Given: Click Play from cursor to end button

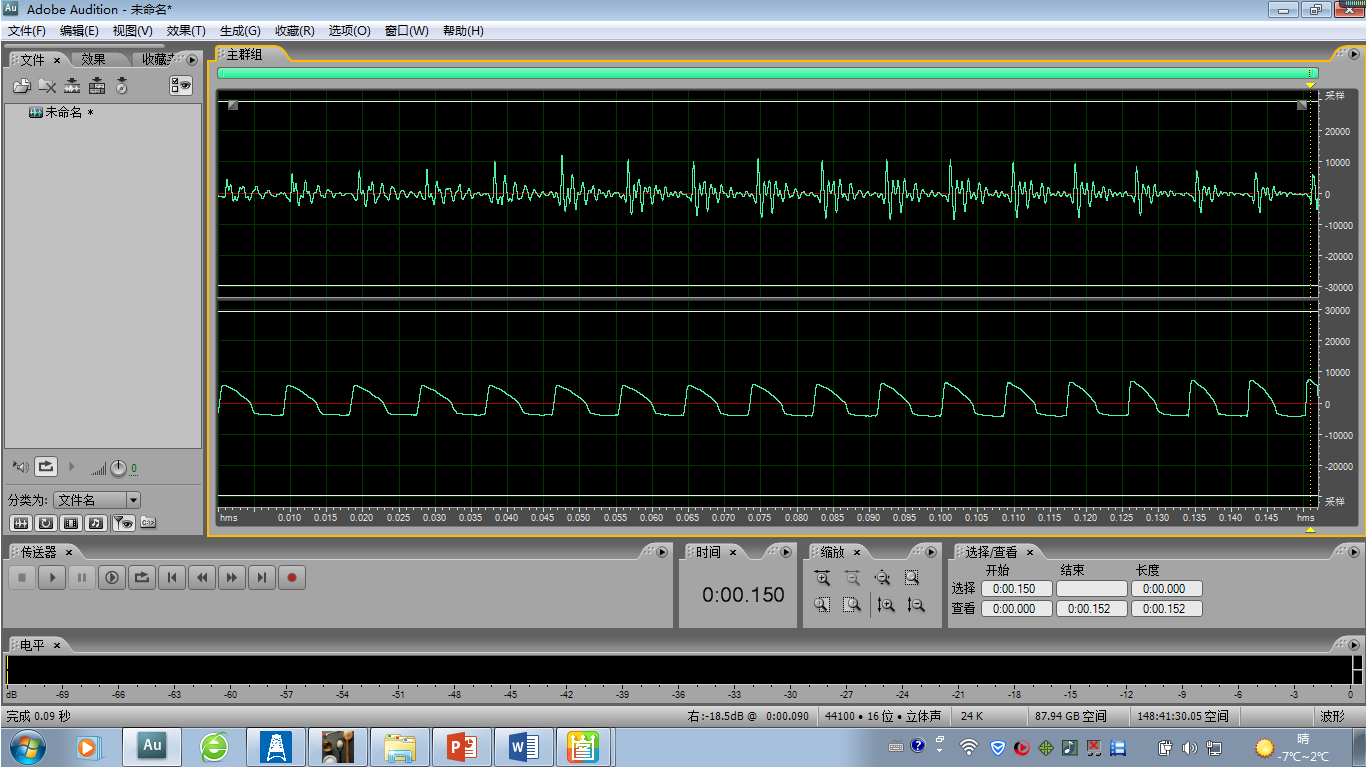Looking at the screenshot, I should pos(112,577).
